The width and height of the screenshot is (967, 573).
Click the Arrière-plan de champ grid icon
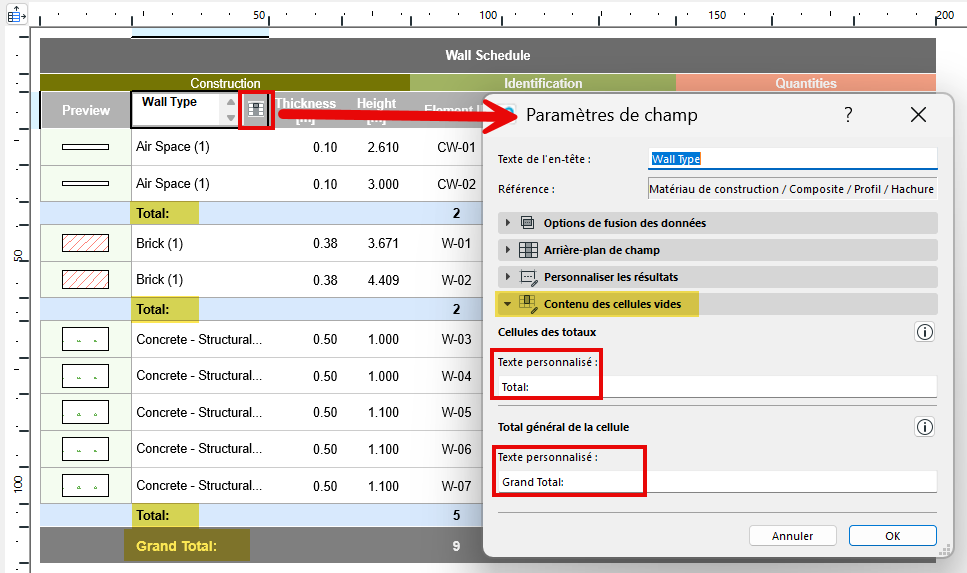[x=528, y=250]
